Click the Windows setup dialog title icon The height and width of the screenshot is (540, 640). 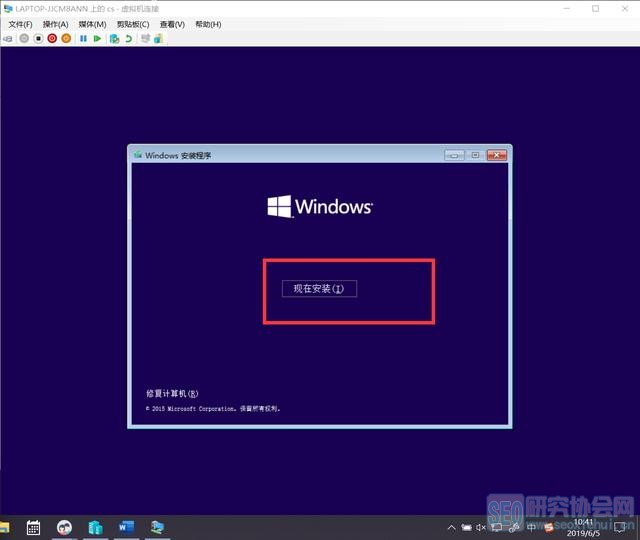pos(138,155)
